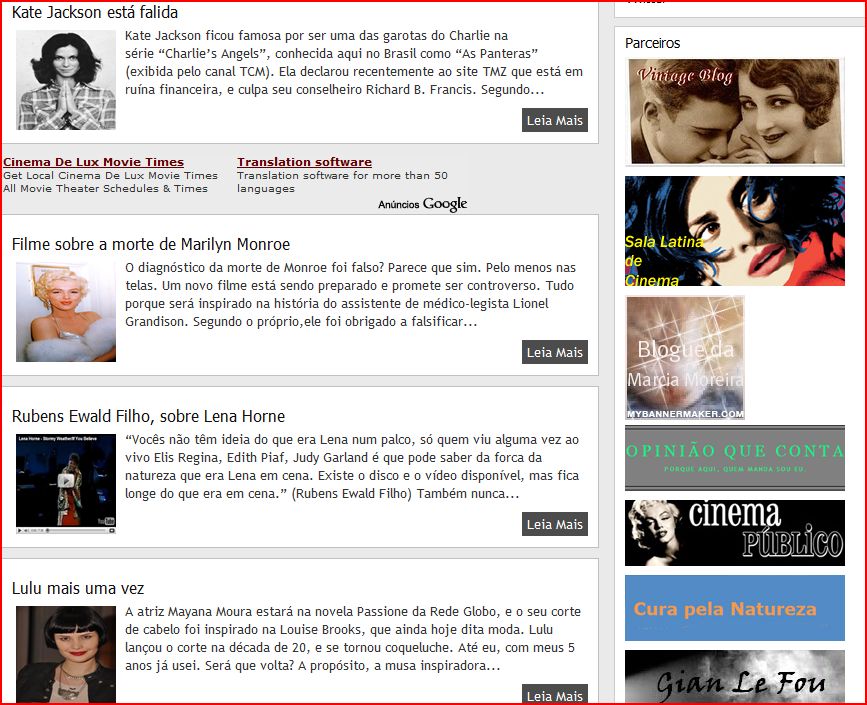Click the Anúncios Google label
The width and height of the screenshot is (867, 705).
pos(422,204)
